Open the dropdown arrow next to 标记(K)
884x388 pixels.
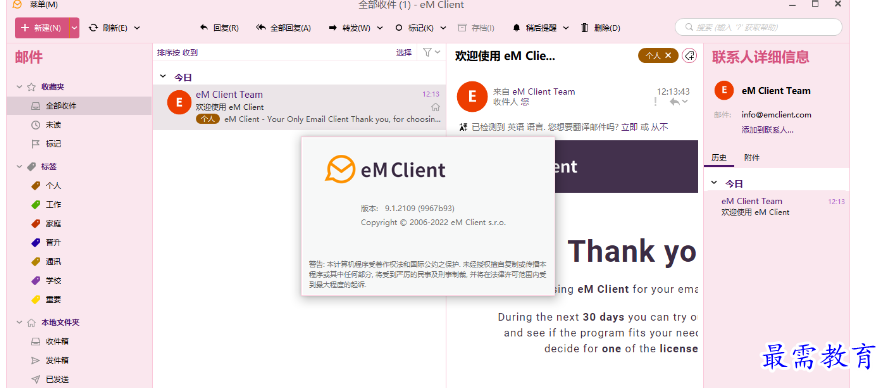click(x=443, y=28)
